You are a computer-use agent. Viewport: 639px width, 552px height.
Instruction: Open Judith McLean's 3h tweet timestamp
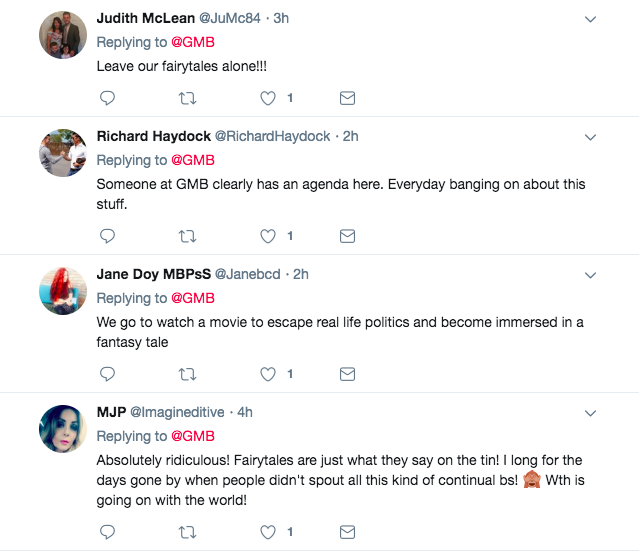pyautogui.click(x=281, y=19)
